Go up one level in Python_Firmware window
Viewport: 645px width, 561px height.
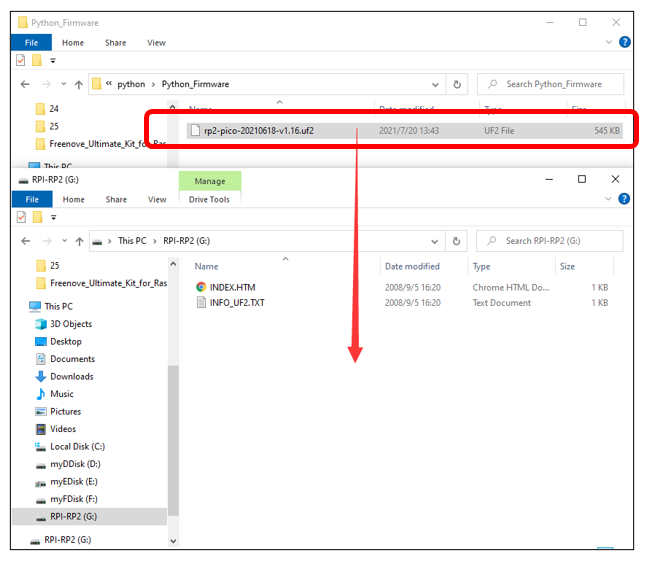(79, 84)
